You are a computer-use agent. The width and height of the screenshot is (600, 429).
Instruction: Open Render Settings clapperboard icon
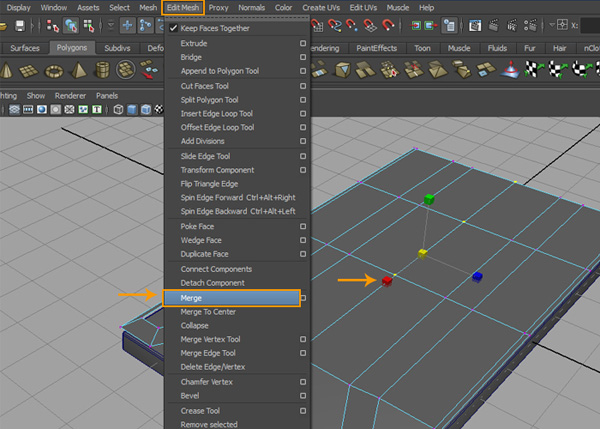tap(530, 26)
